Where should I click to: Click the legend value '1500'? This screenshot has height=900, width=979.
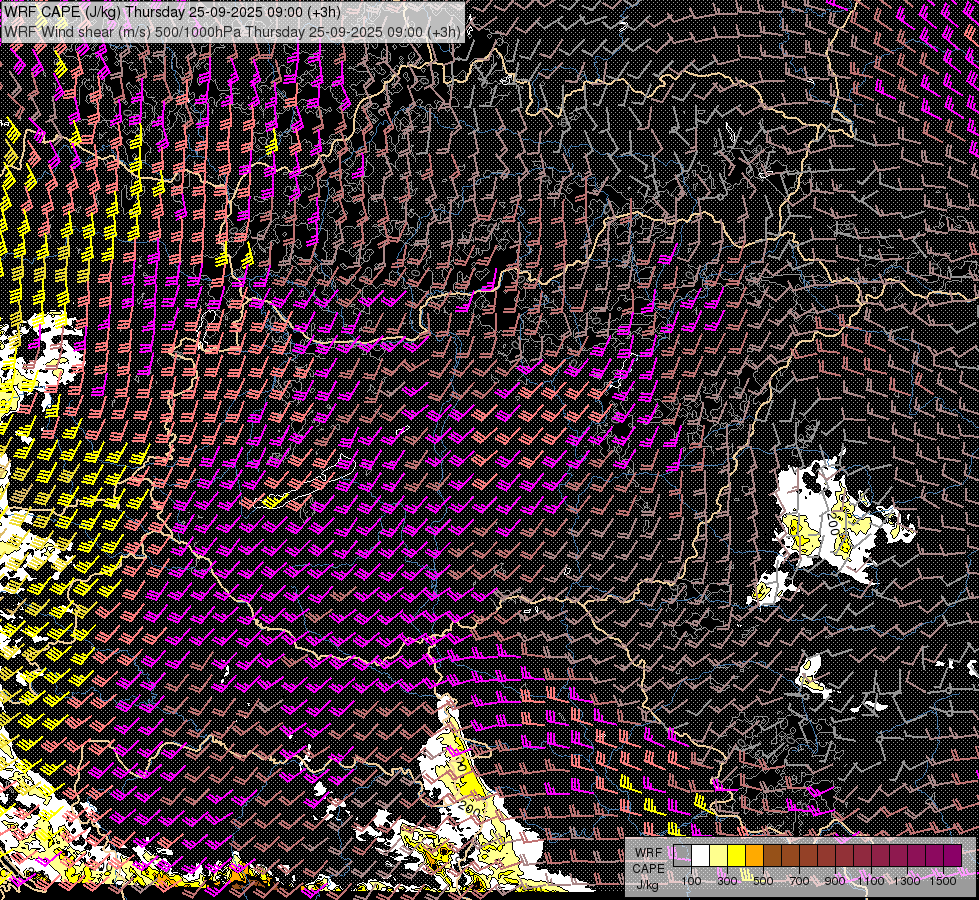point(943,881)
